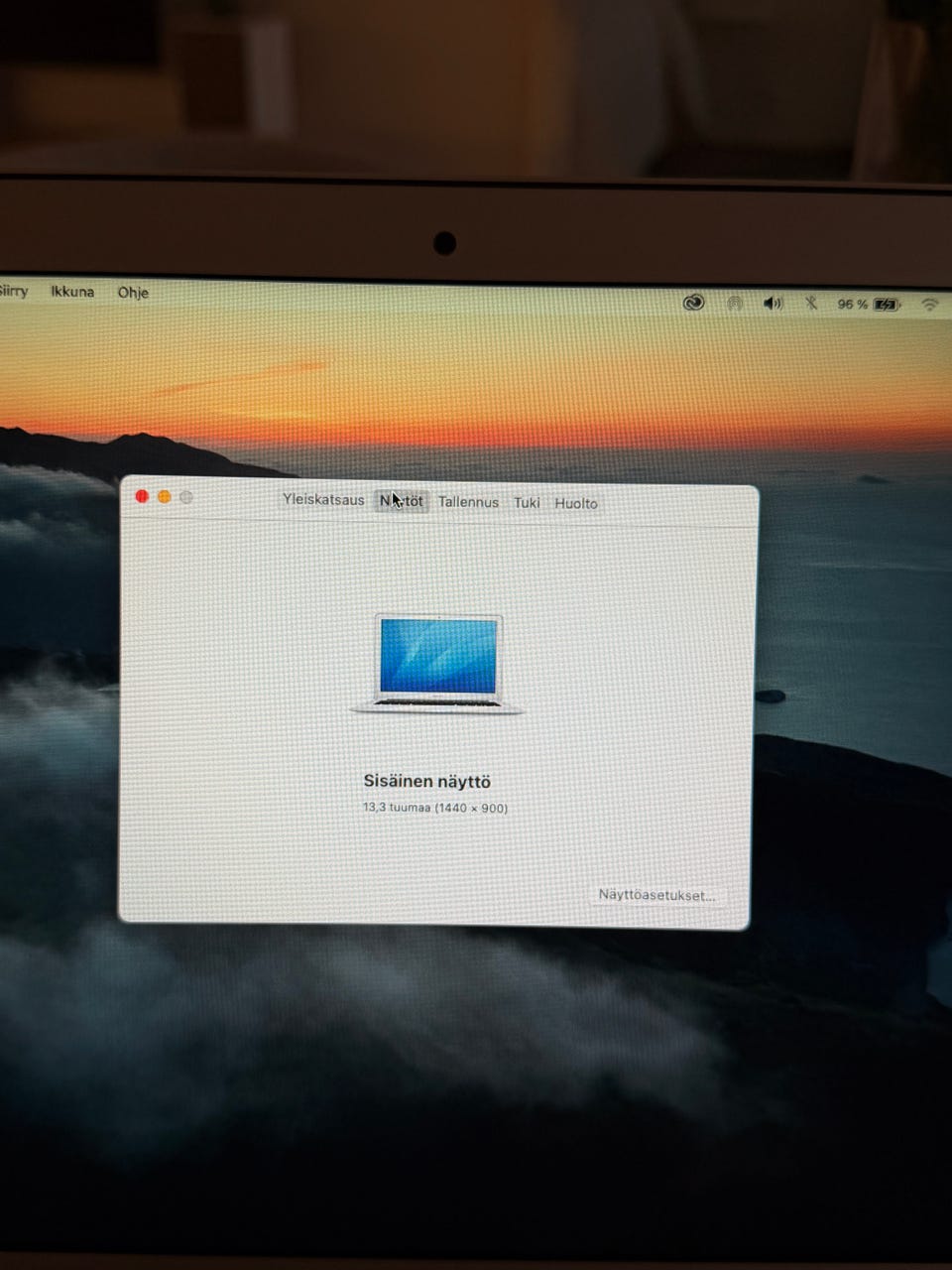
Task: Click the Sisäinen näyttö heading
Action: 426,782
